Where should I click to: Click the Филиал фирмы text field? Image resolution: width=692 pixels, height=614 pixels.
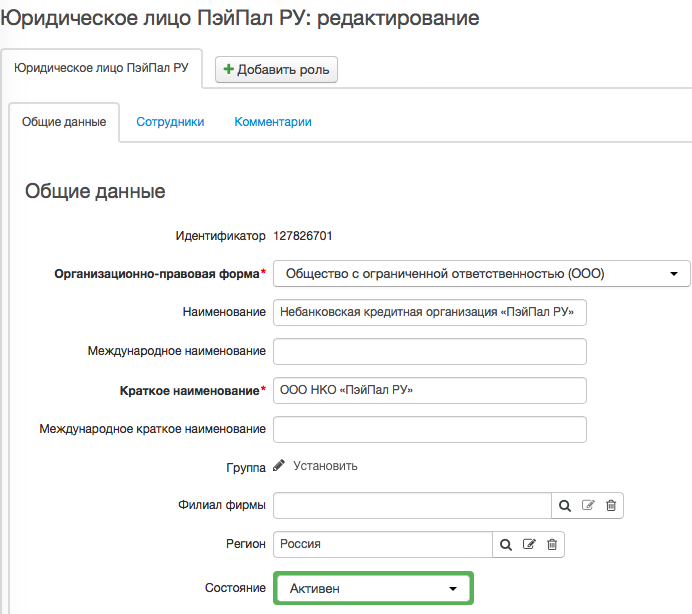[x=412, y=505]
